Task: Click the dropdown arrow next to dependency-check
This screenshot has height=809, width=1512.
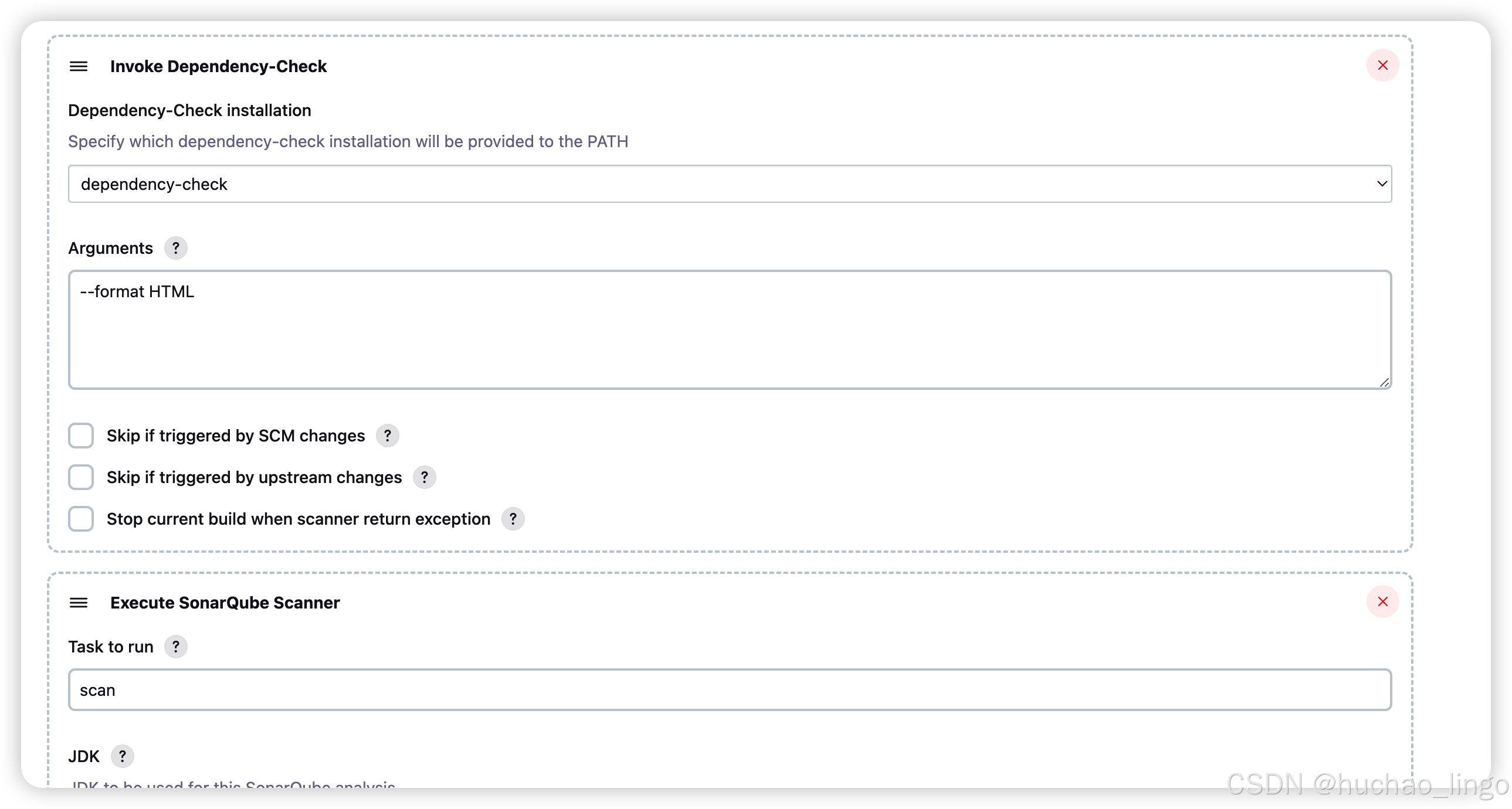Action: point(1382,183)
